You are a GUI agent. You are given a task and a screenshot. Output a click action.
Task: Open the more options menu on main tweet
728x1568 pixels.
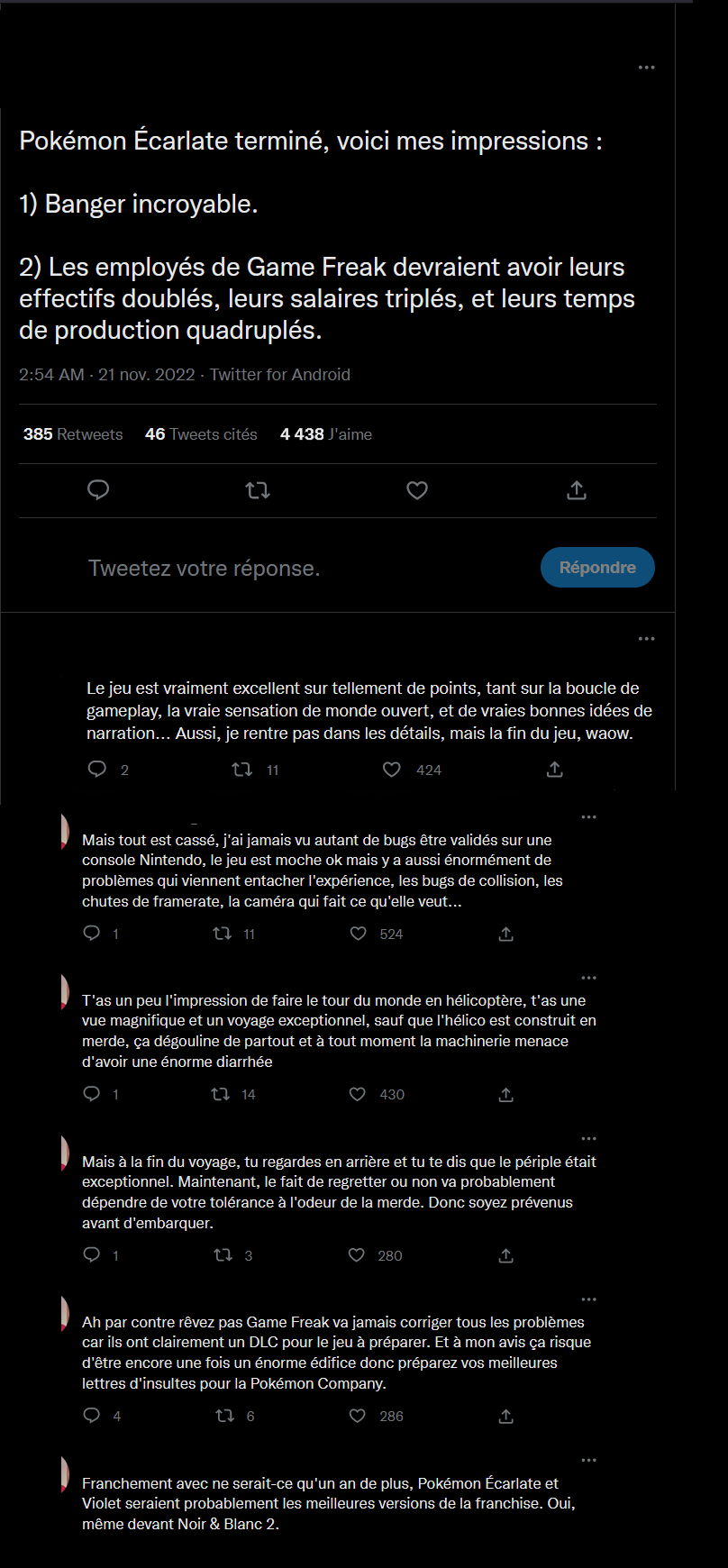(x=647, y=68)
